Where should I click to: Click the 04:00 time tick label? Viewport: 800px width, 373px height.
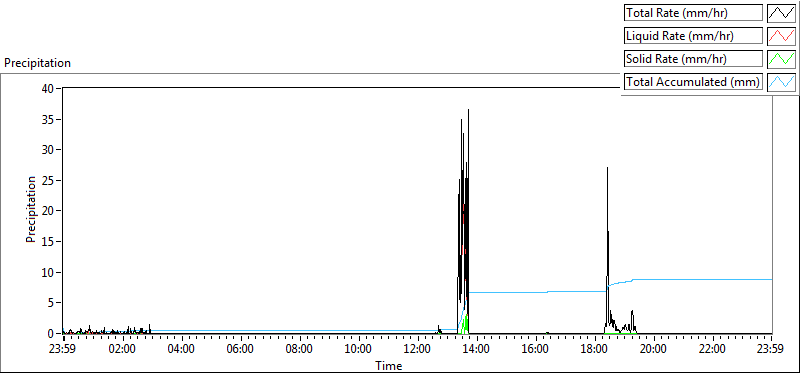point(182,350)
